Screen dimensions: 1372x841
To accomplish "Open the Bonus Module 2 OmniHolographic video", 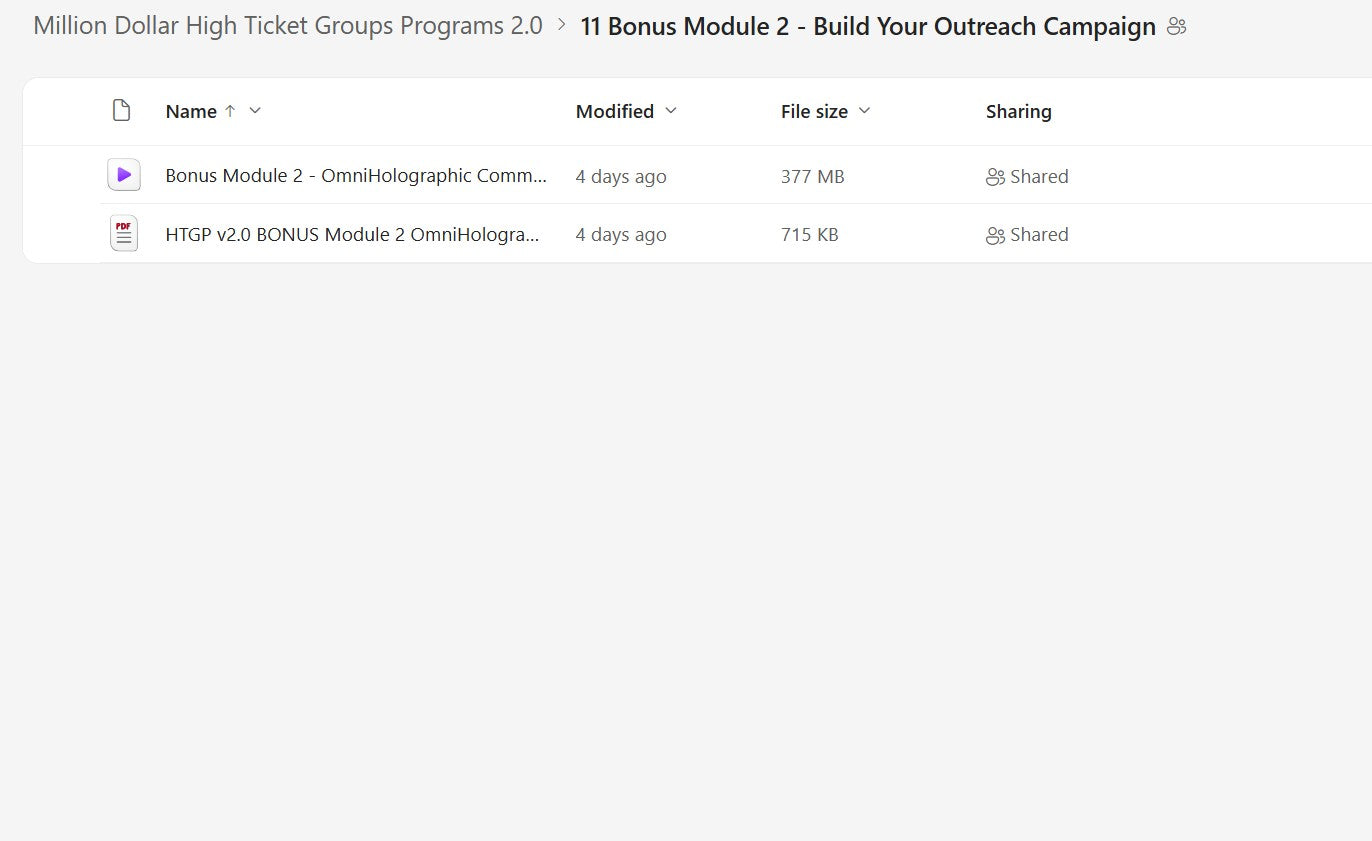I will click(x=356, y=176).
